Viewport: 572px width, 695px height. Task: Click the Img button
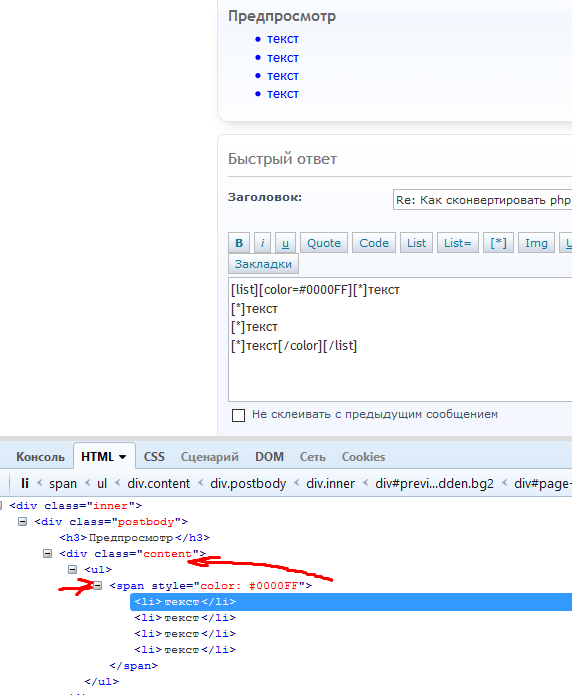536,243
